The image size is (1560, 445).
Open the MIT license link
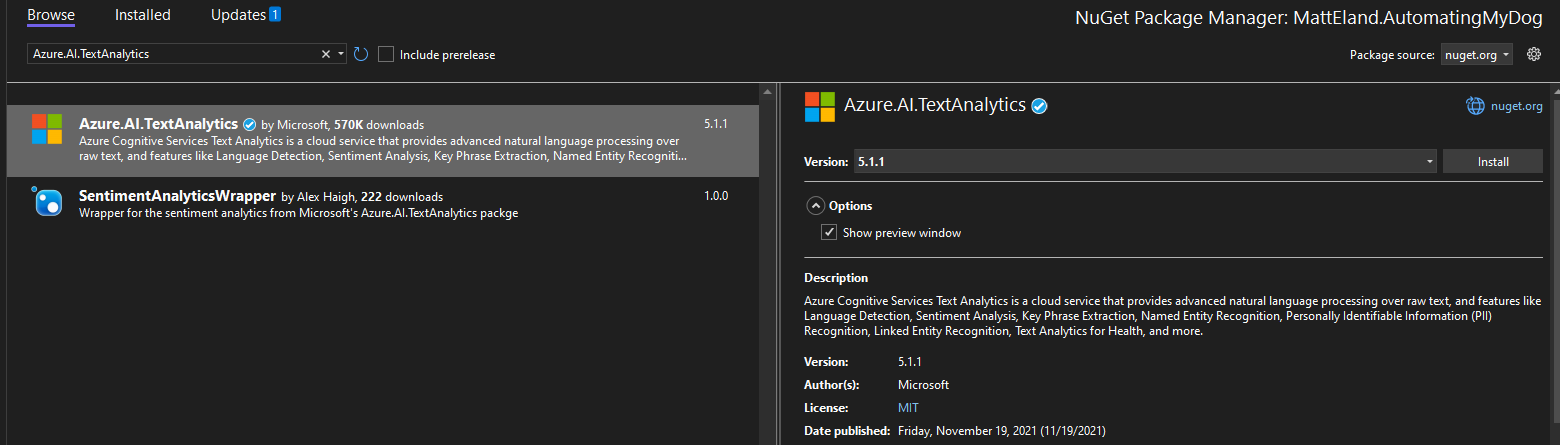908,408
